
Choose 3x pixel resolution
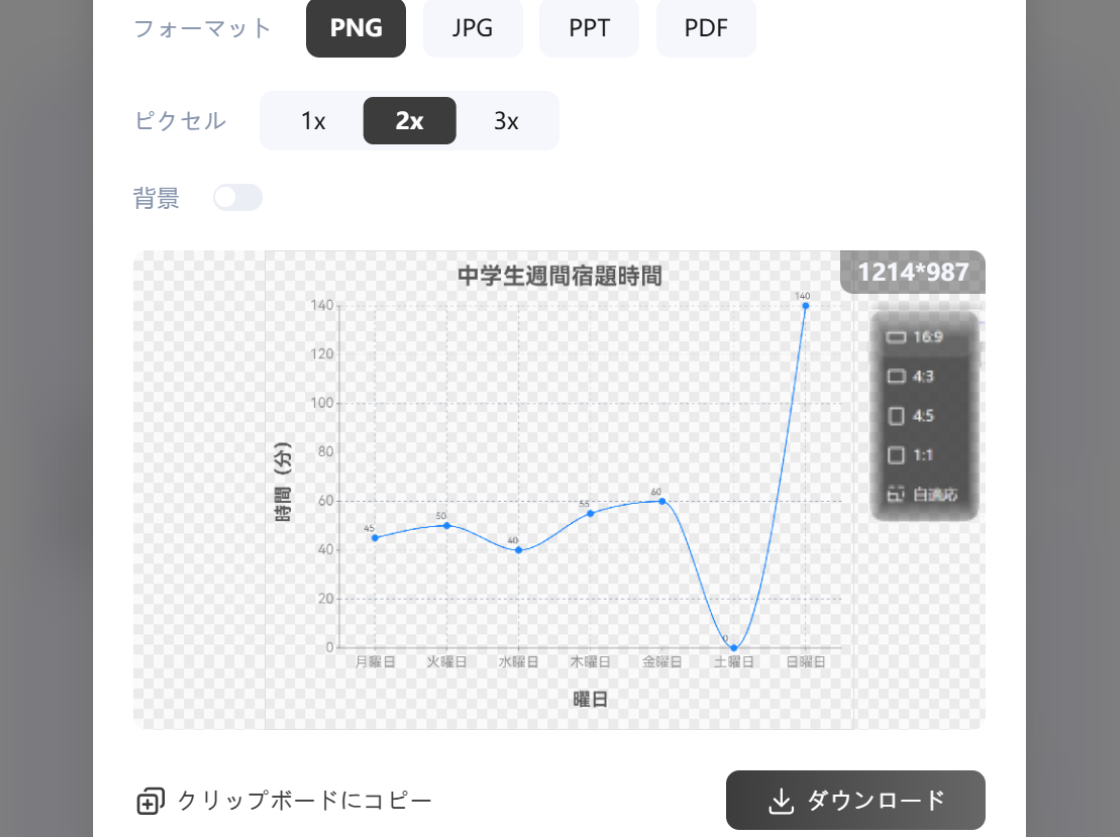point(506,121)
